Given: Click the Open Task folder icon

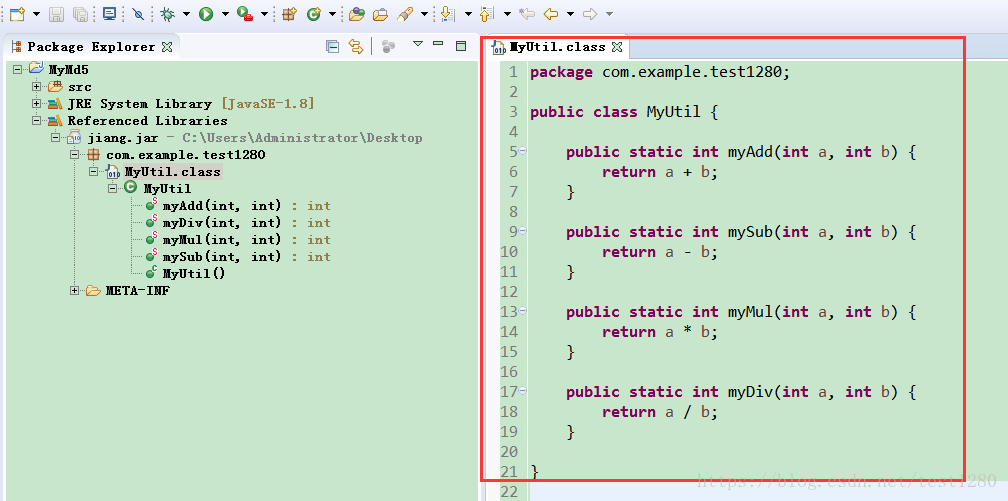Looking at the screenshot, I should click(381, 14).
